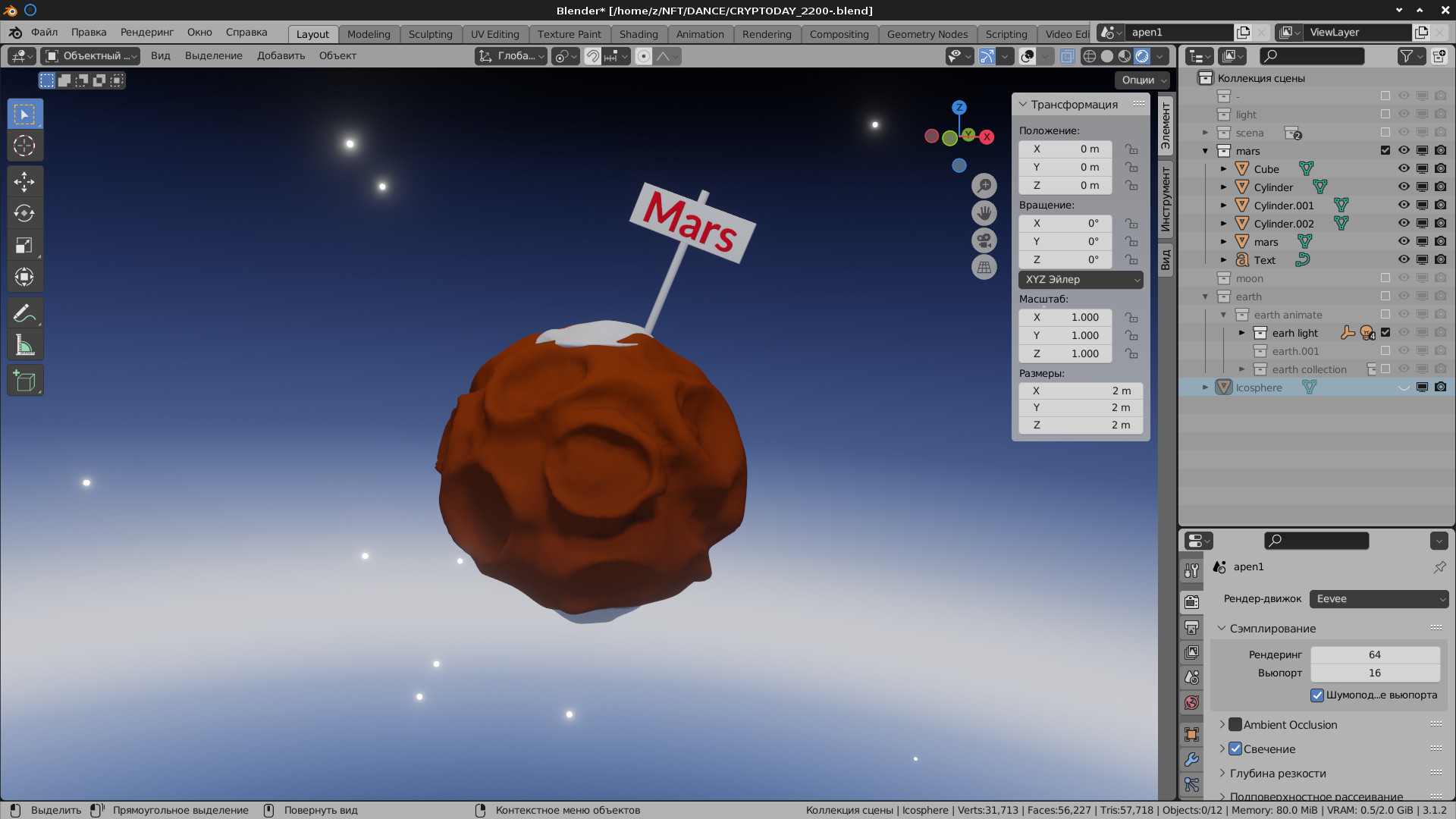
Task: Click the Rendering samples field showing 64
Action: coord(1374,654)
